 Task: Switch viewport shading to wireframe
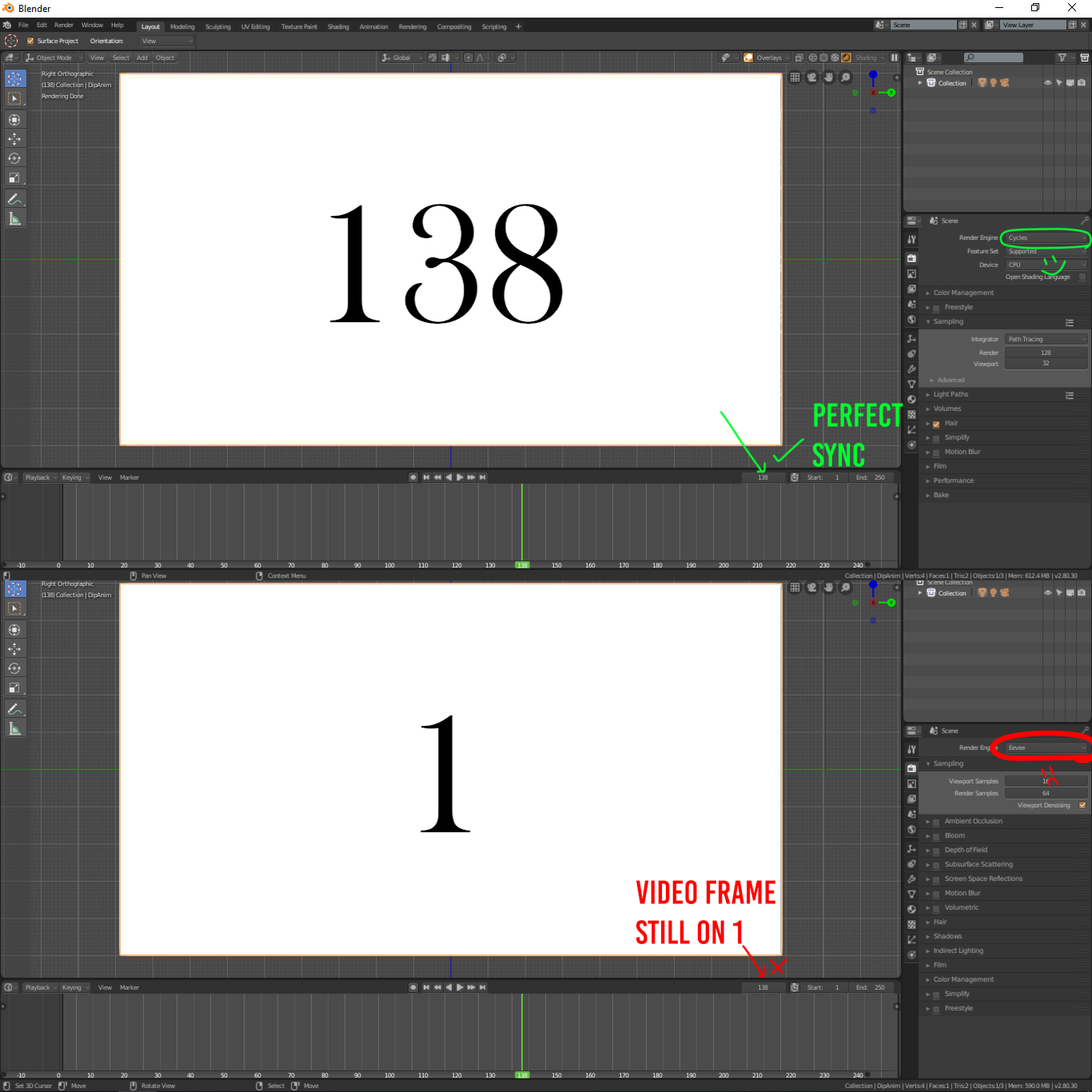(x=812, y=58)
